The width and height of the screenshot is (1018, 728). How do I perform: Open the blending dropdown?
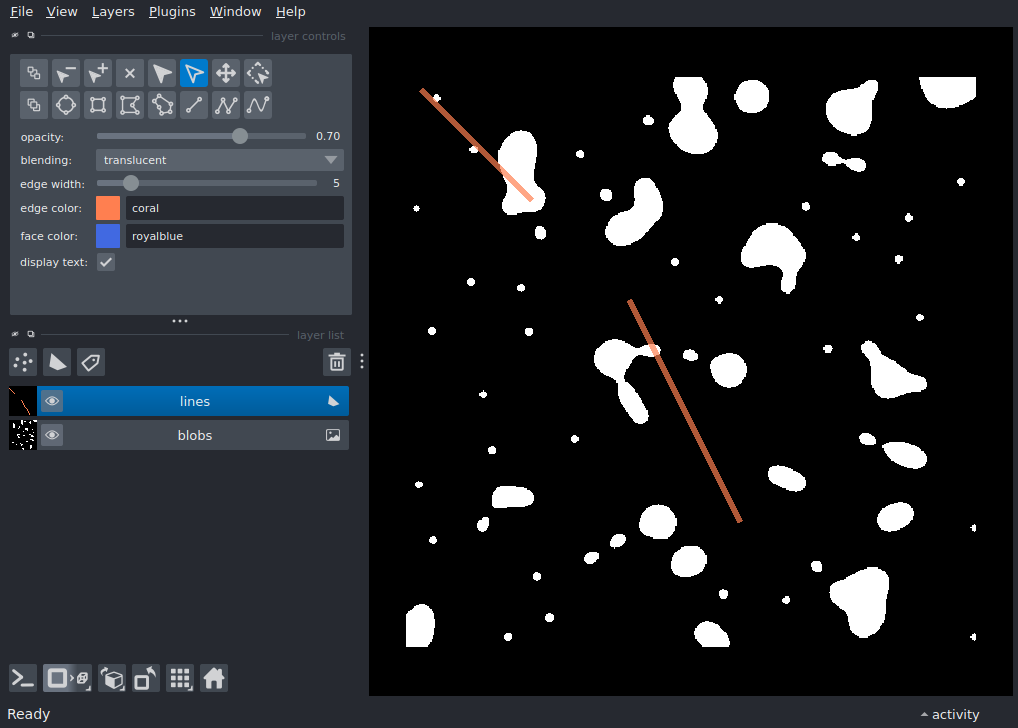click(219, 160)
